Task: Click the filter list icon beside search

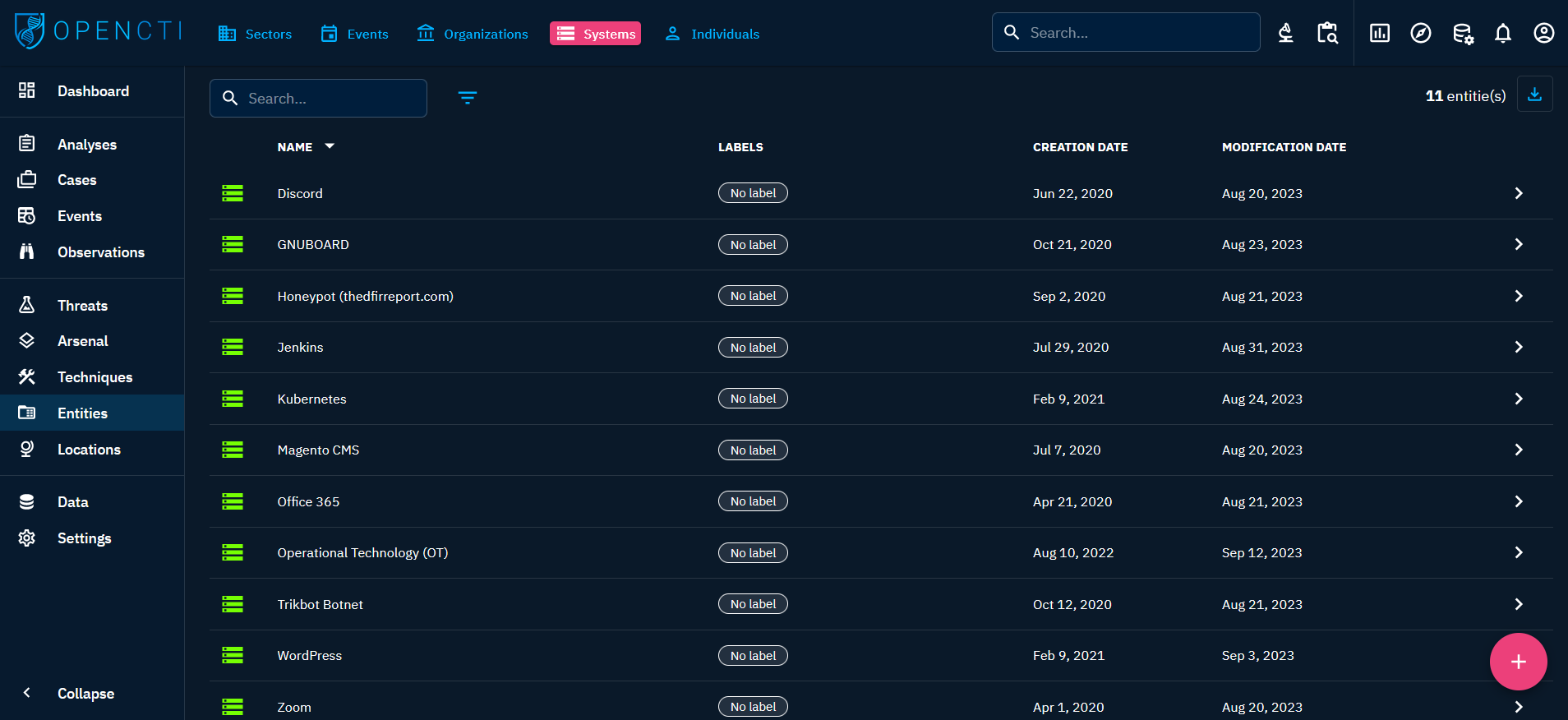Action: click(467, 98)
